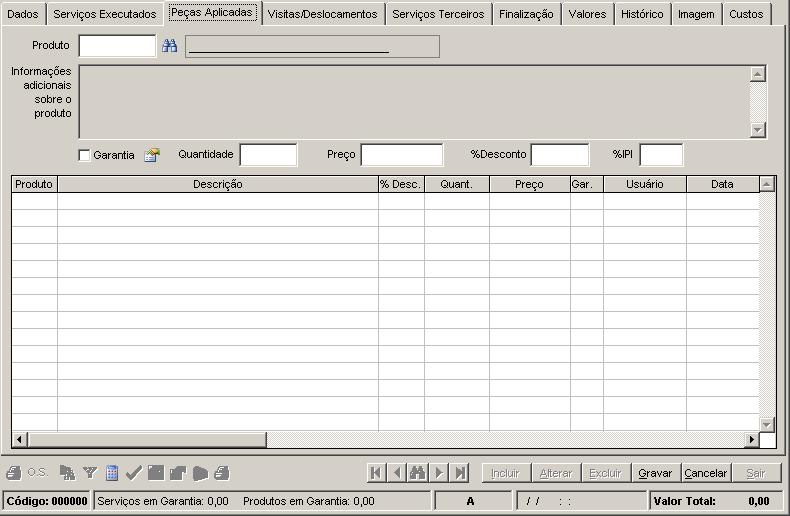790x516 pixels.
Task: Click the Cancelar button
Action: point(705,473)
